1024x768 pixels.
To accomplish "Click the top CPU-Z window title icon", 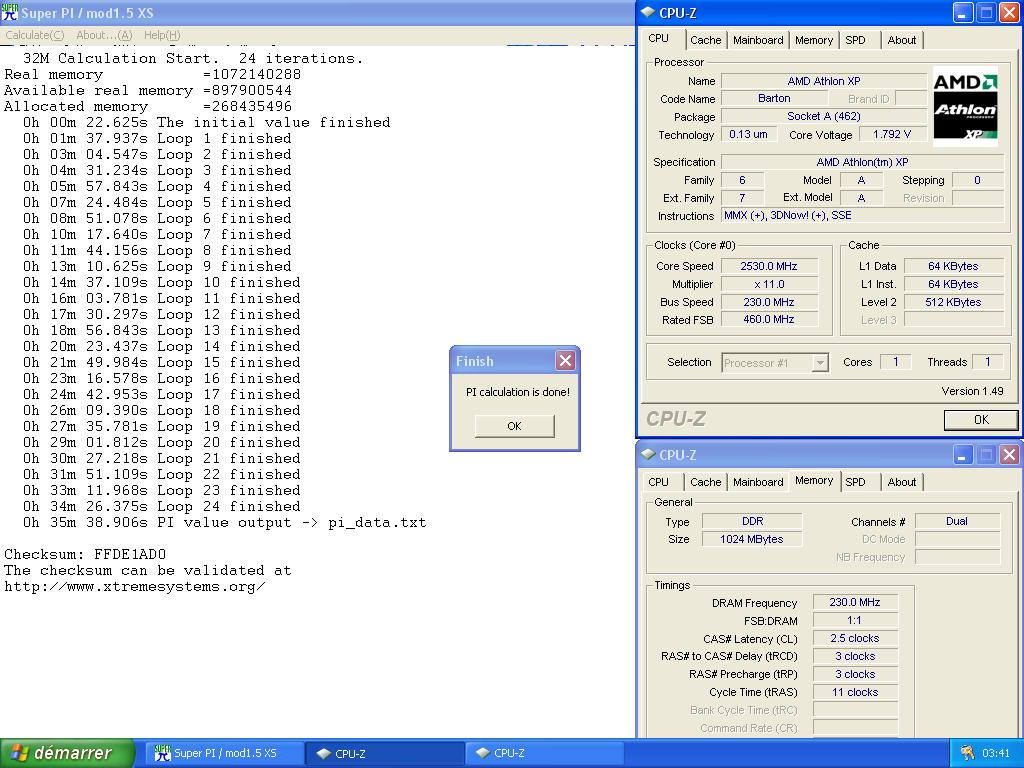I will click(x=647, y=12).
